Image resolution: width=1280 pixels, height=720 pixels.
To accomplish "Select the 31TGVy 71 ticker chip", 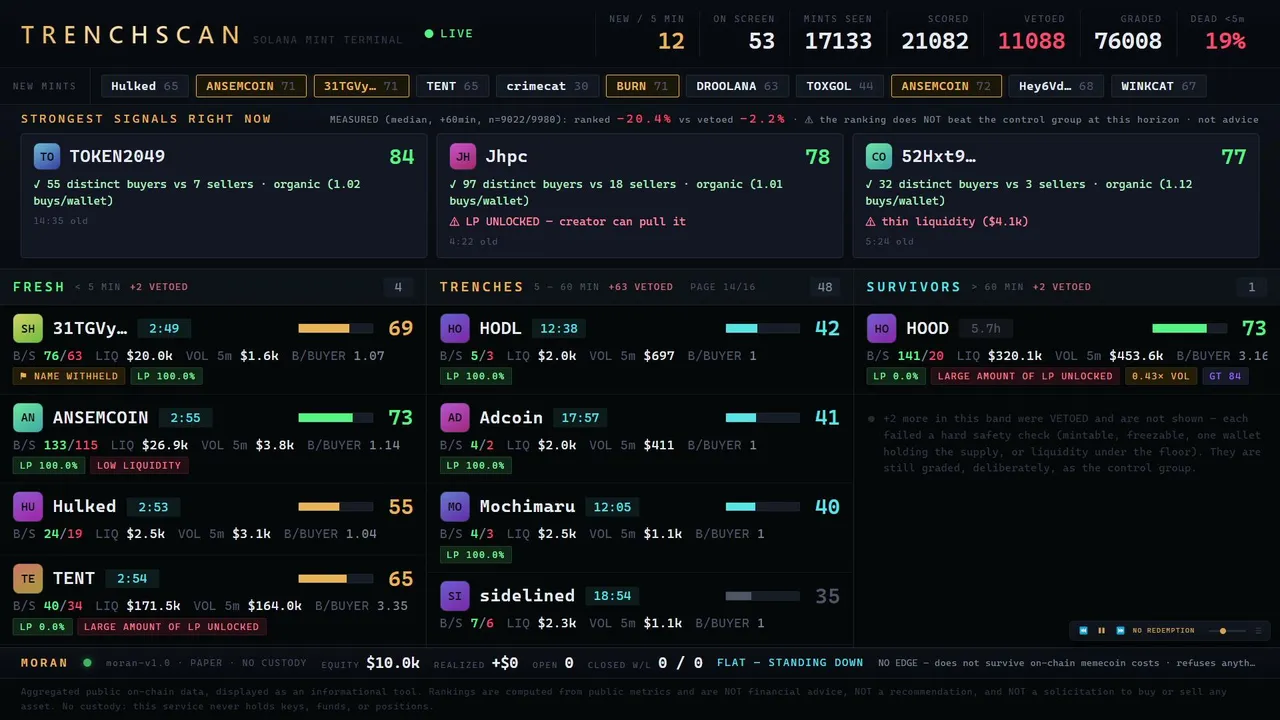I will click(x=361, y=86).
